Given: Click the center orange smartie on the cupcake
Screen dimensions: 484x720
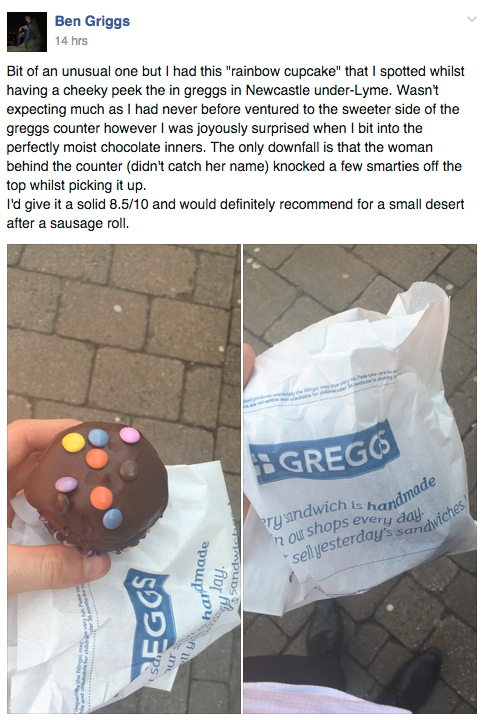Looking at the screenshot, I should coord(97,458).
